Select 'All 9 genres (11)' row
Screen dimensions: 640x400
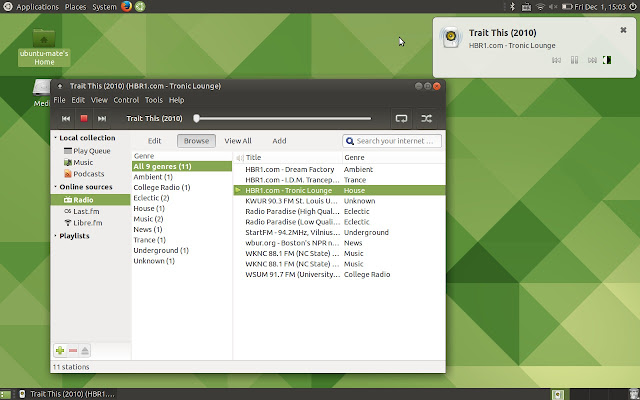click(182, 166)
